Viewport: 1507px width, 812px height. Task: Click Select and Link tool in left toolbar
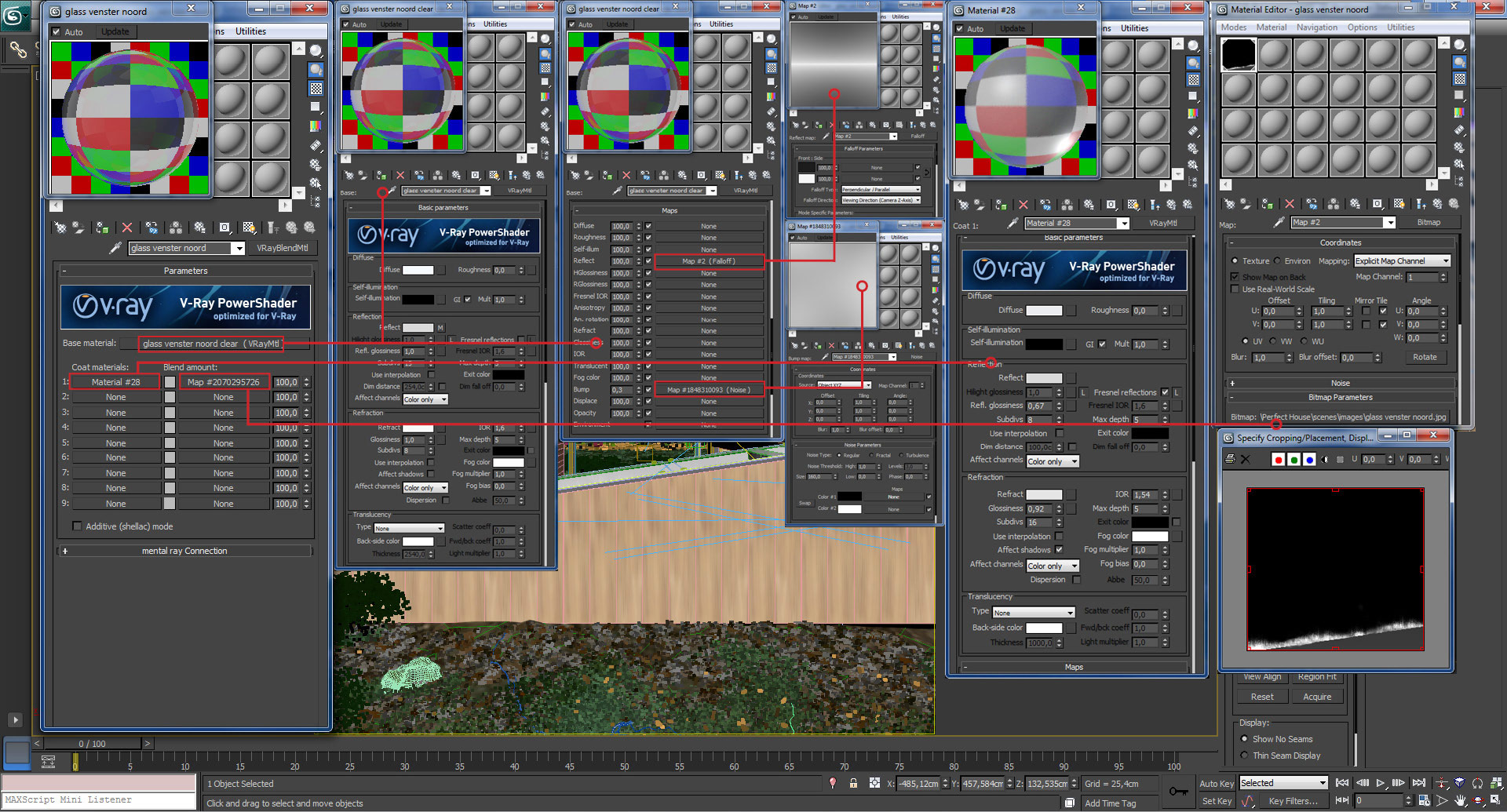(17, 50)
